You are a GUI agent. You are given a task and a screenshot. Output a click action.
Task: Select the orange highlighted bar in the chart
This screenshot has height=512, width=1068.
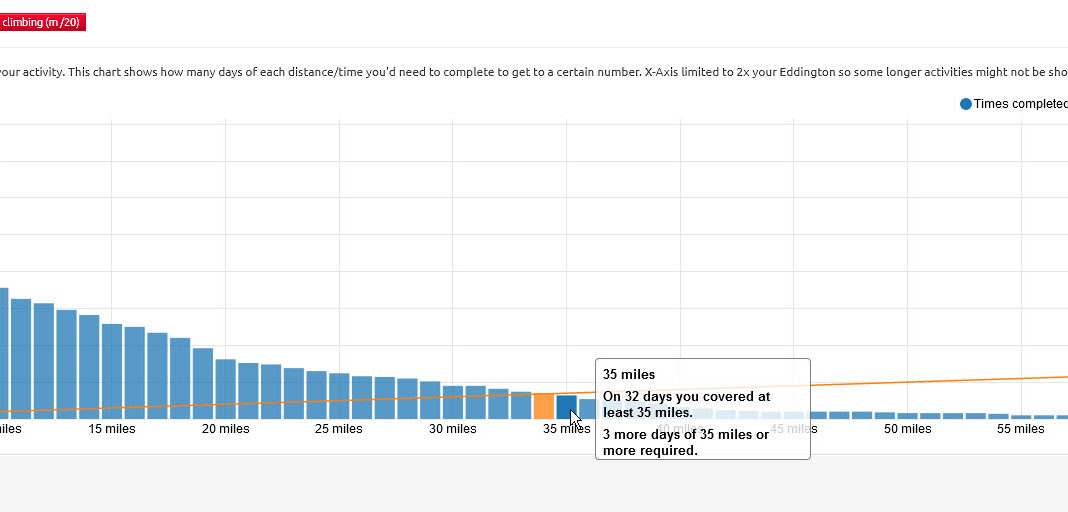[x=544, y=406]
